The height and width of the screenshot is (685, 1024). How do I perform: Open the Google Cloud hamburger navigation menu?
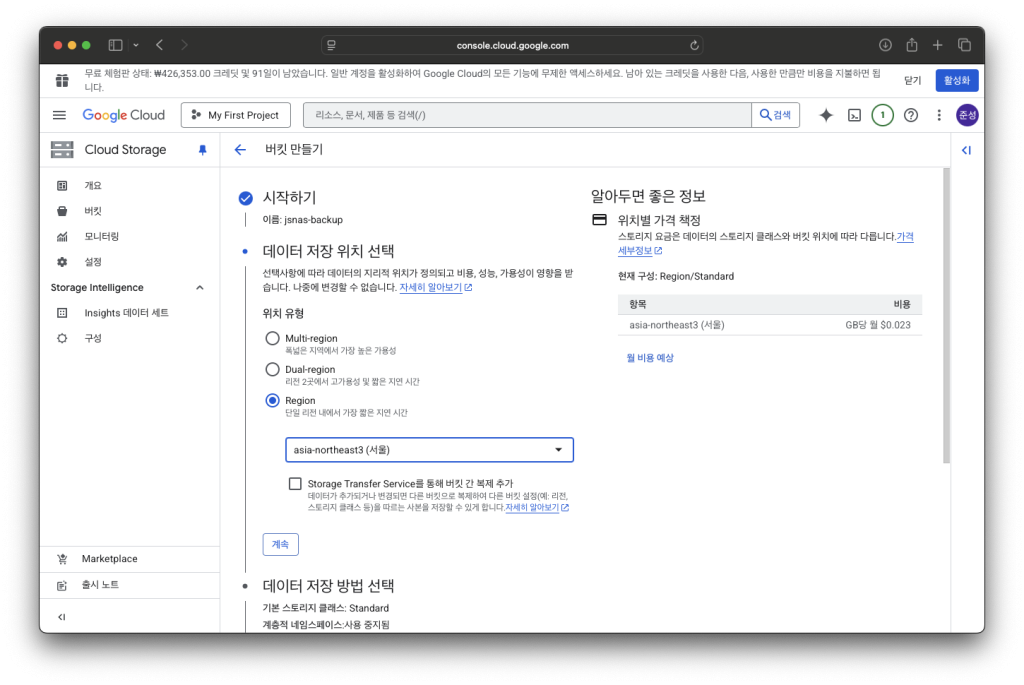click(59, 115)
